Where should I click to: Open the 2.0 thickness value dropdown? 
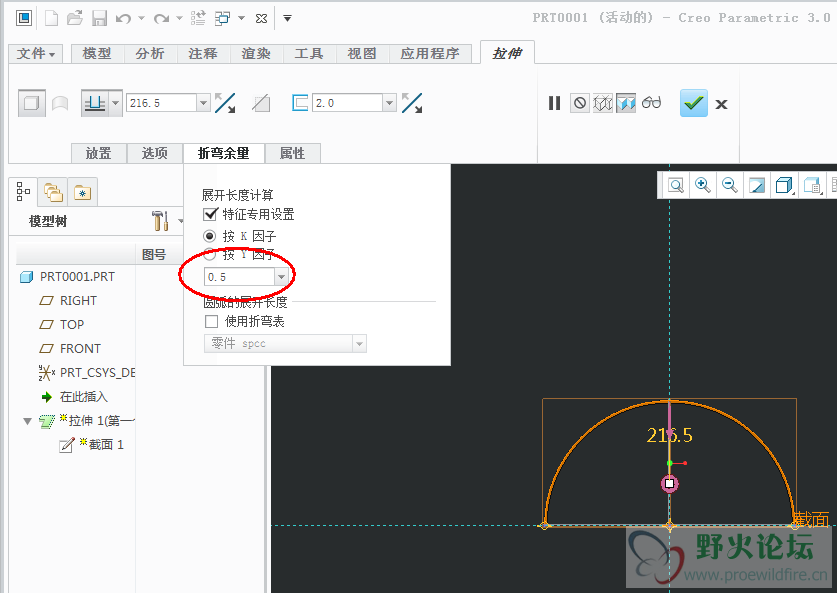point(390,103)
